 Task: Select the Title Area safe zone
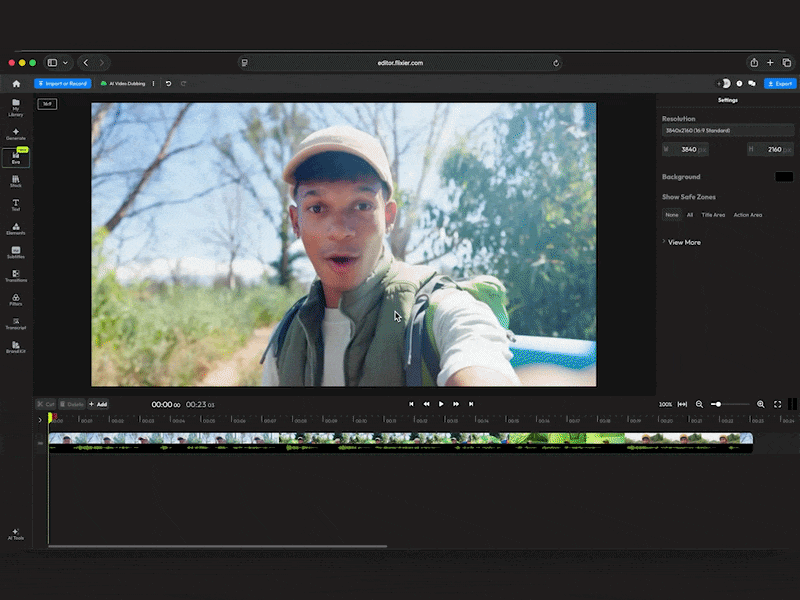713,215
